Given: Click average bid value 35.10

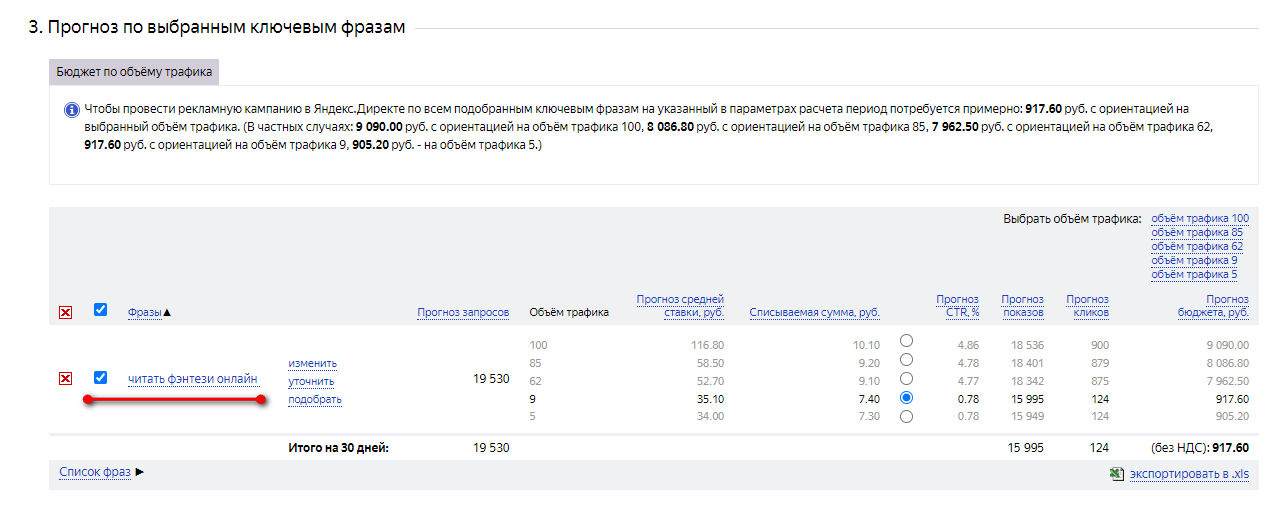Looking at the screenshot, I should tap(710, 399).
